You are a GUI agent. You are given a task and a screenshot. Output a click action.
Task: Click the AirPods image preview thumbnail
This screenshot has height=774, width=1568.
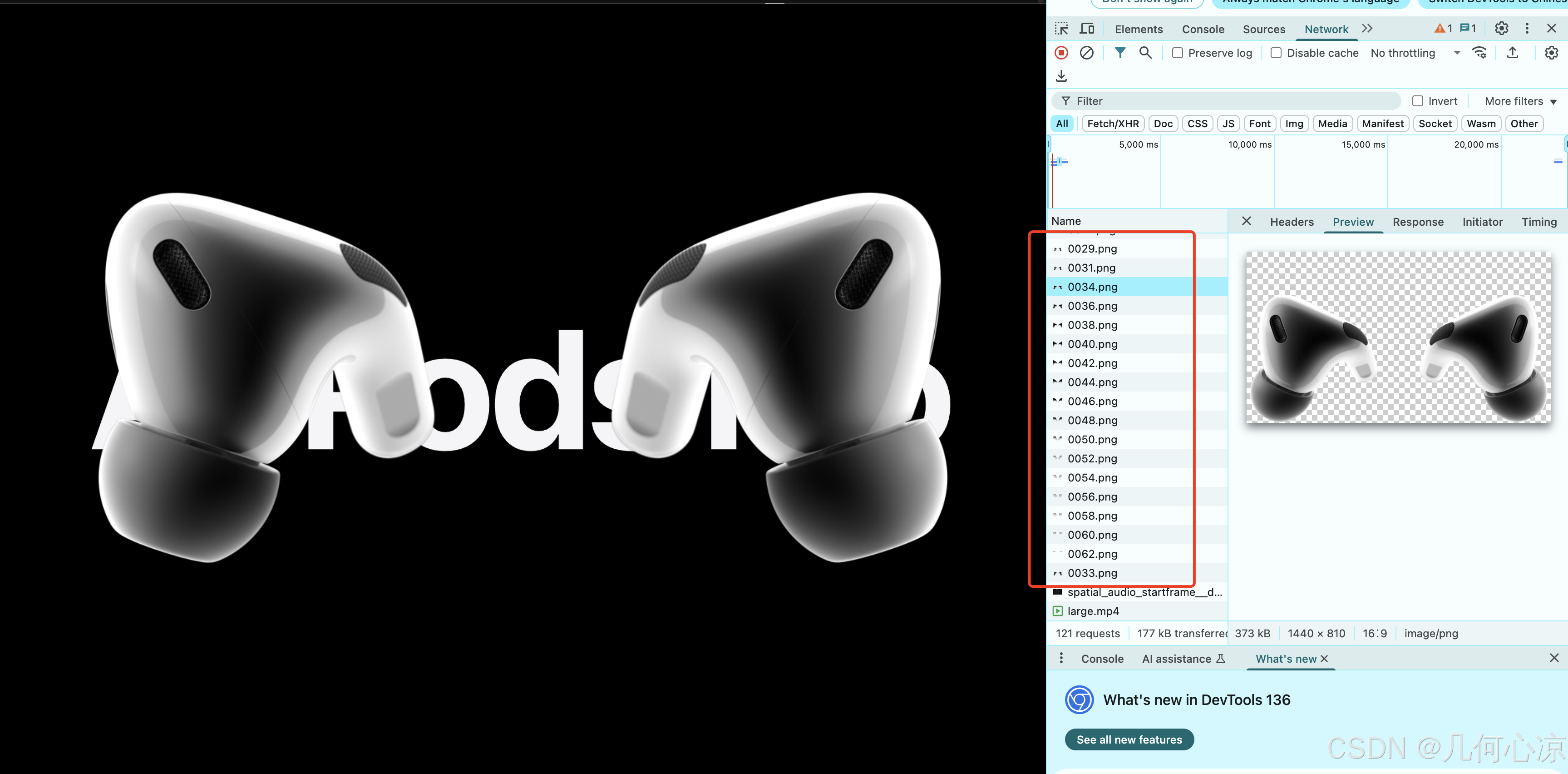coord(1398,337)
